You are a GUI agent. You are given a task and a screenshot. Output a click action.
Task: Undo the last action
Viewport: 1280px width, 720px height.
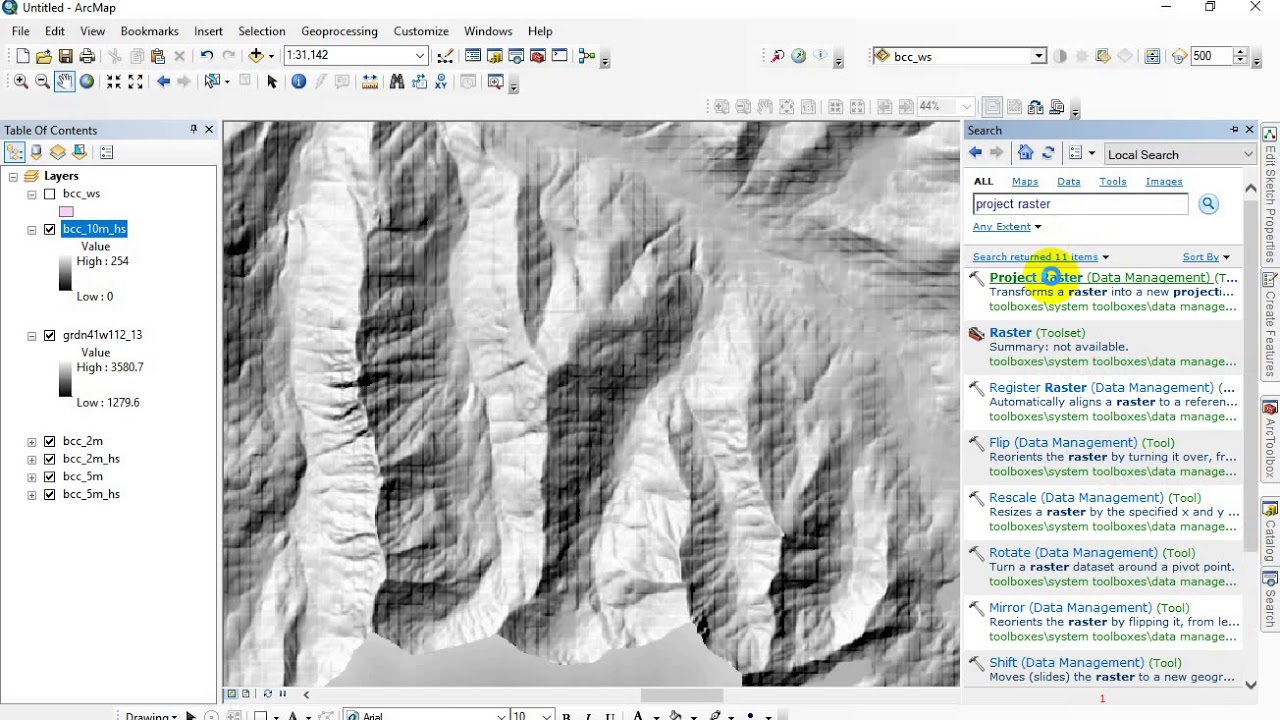tap(206, 56)
